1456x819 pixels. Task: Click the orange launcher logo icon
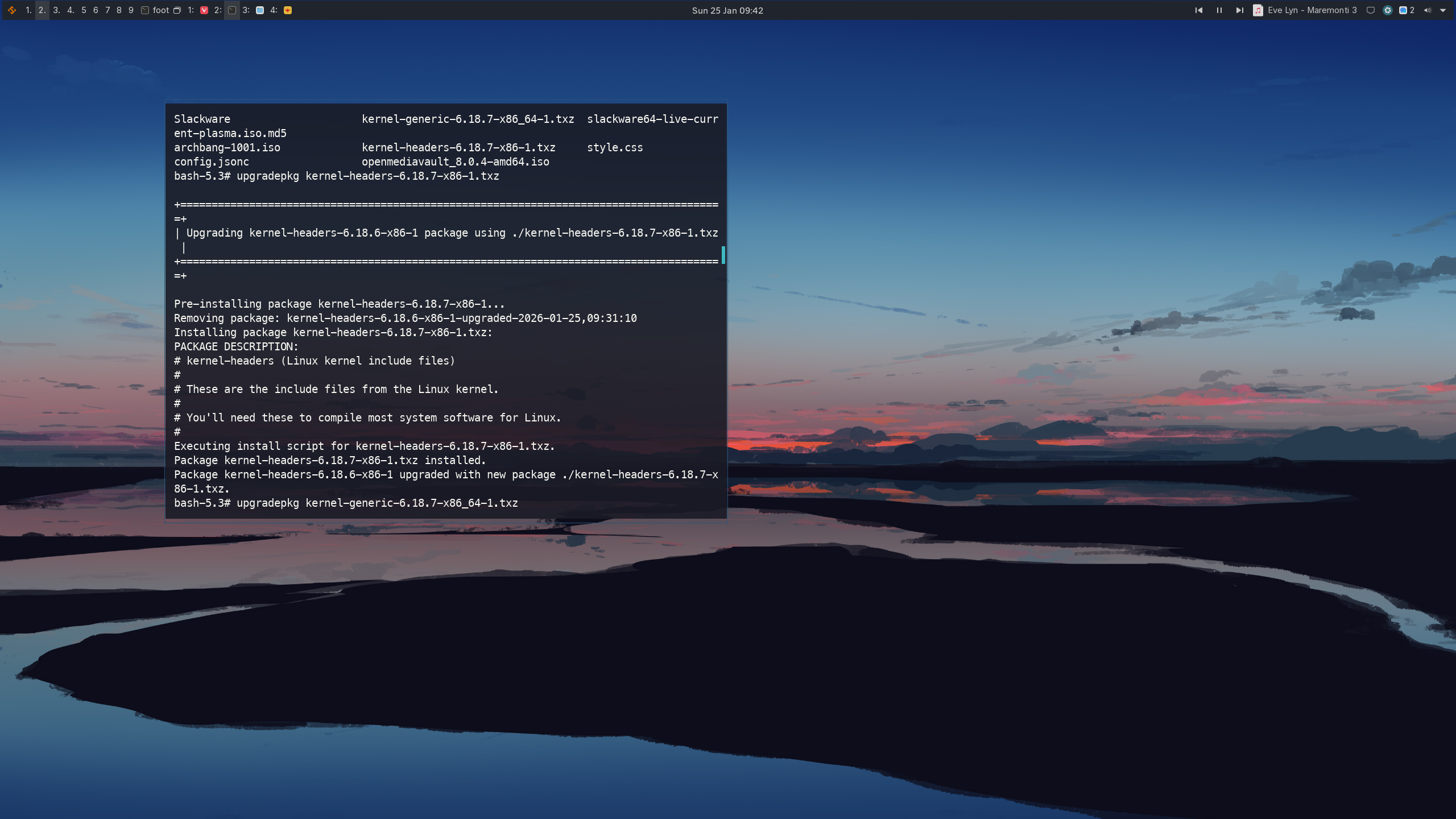click(12, 10)
